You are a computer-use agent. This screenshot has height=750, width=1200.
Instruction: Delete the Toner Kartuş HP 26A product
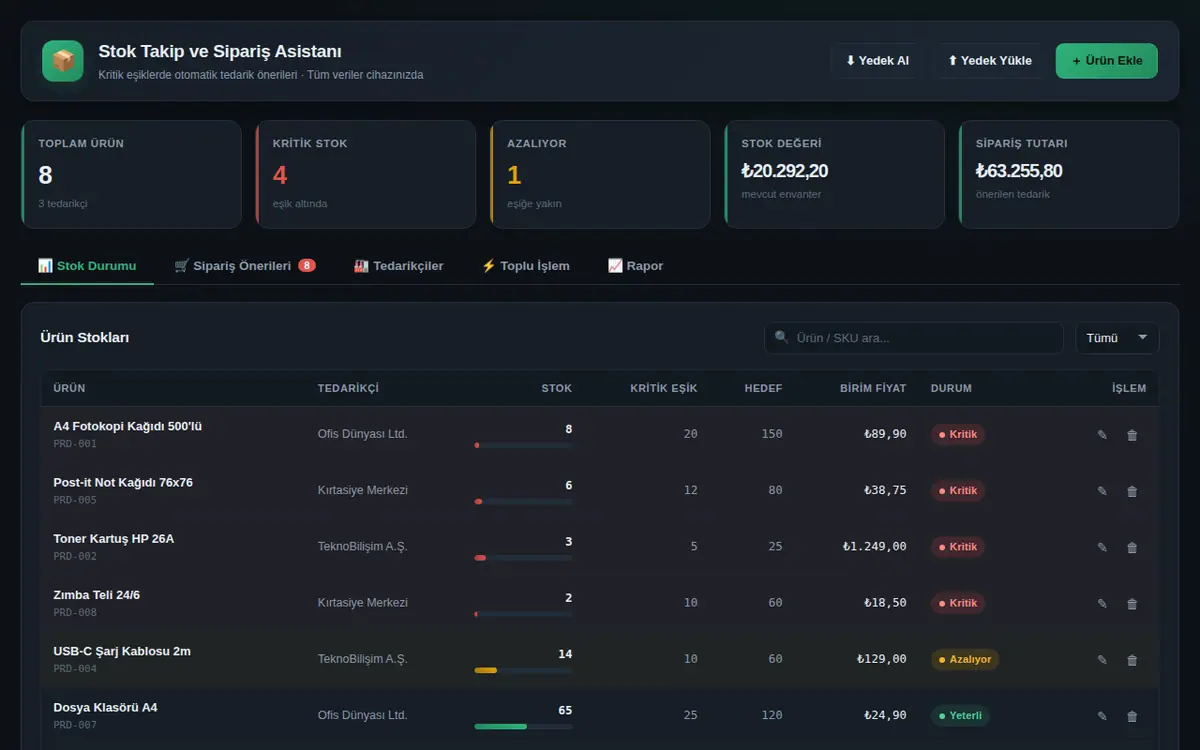[x=1132, y=547]
